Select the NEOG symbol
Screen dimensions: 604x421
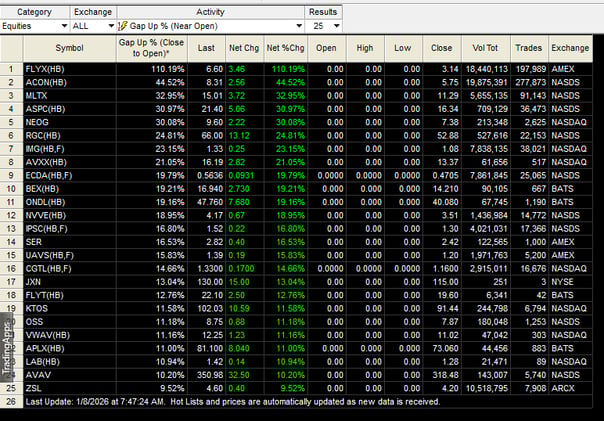(x=37, y=122)
